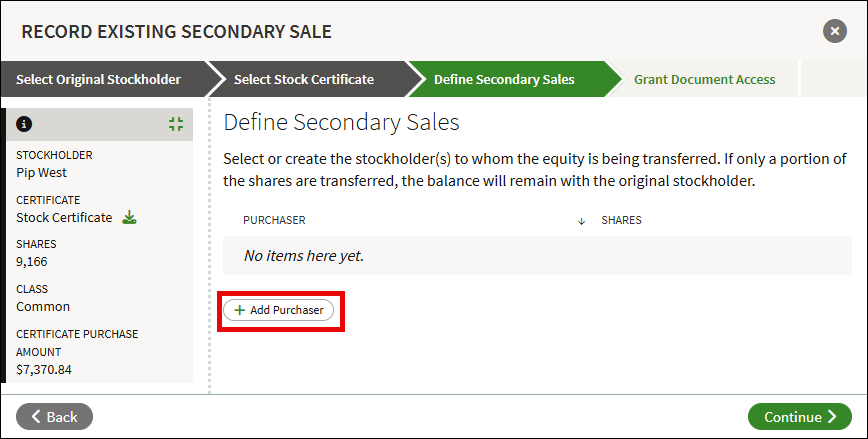Click the arrow on the Continue button
The height and width of the screenshot is (439, 868).
coord(833,417)
